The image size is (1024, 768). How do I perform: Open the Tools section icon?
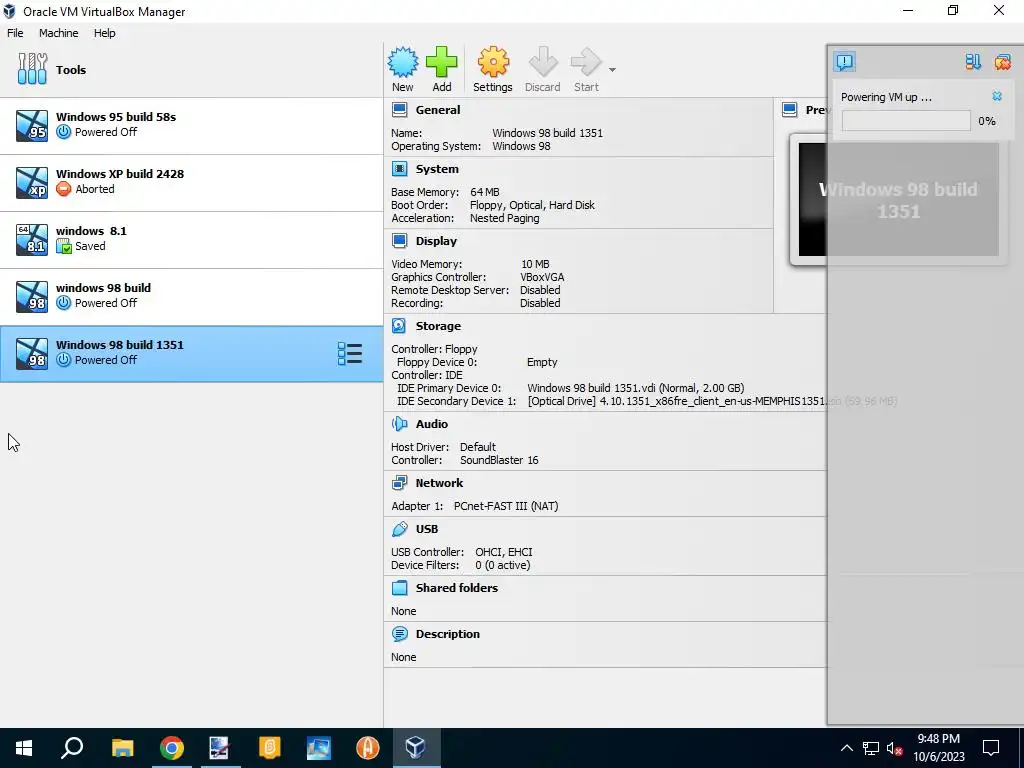(33, 69)
